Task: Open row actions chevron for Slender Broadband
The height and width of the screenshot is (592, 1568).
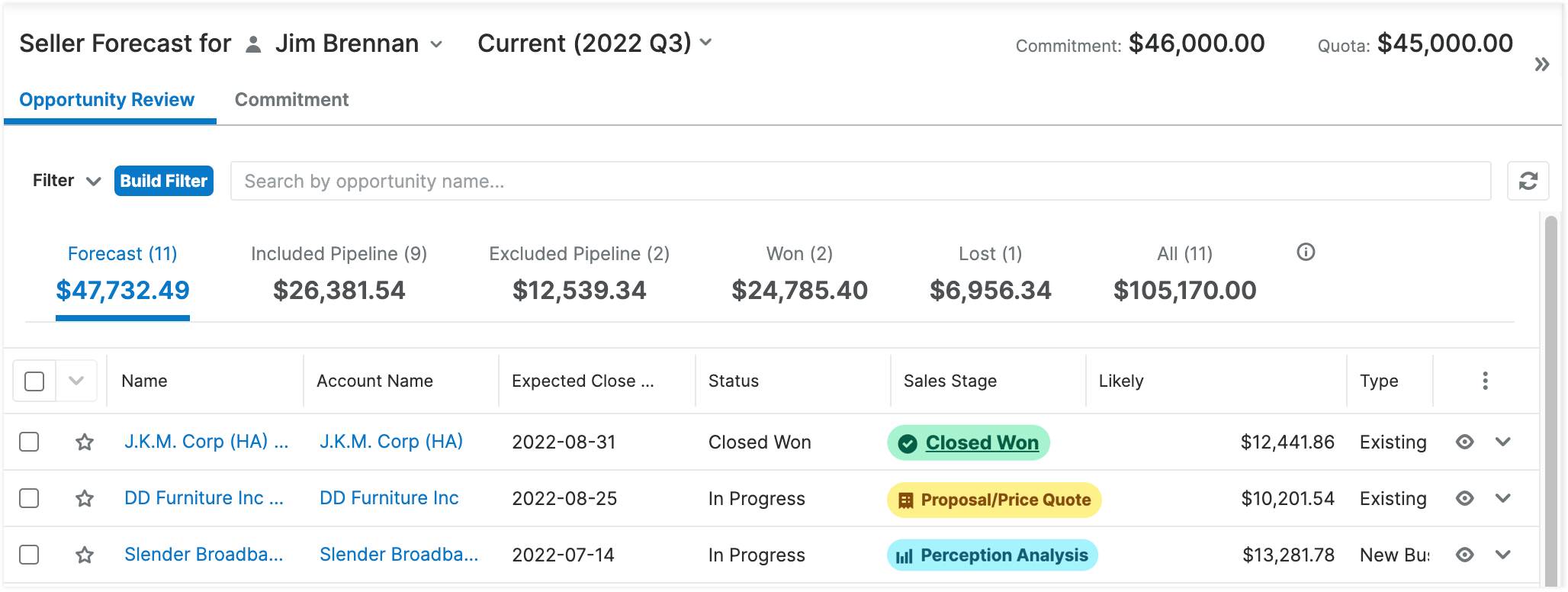Action: pyautogui.click(x=1502, y=555)
